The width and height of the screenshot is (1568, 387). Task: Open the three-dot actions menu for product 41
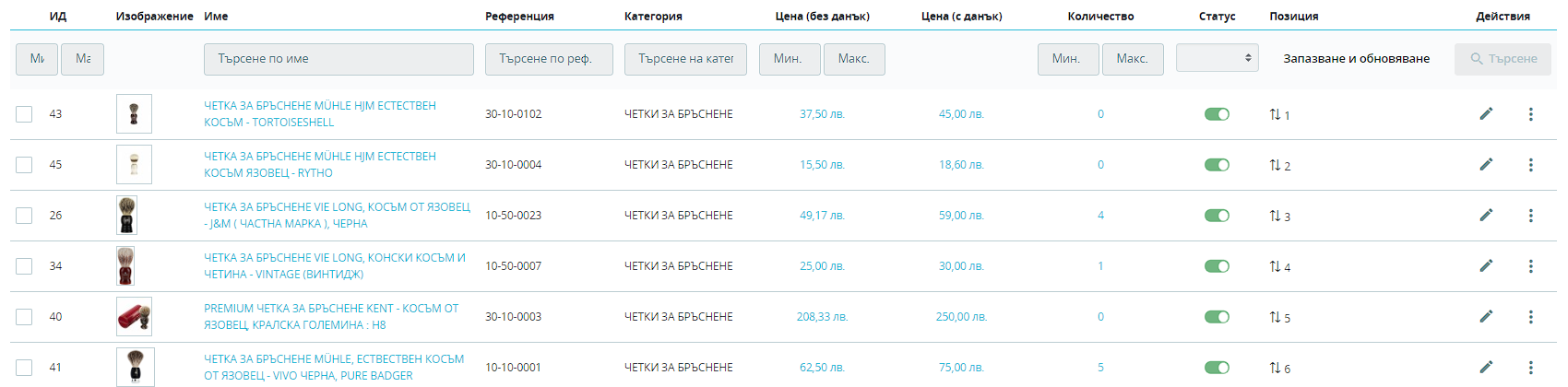pyautogui.click(x=1530, y=368)
